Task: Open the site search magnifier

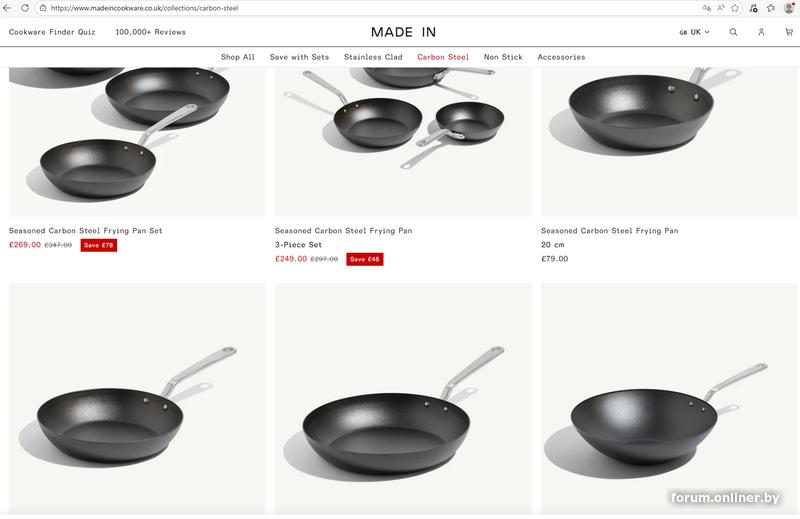Action: [733, 32]
